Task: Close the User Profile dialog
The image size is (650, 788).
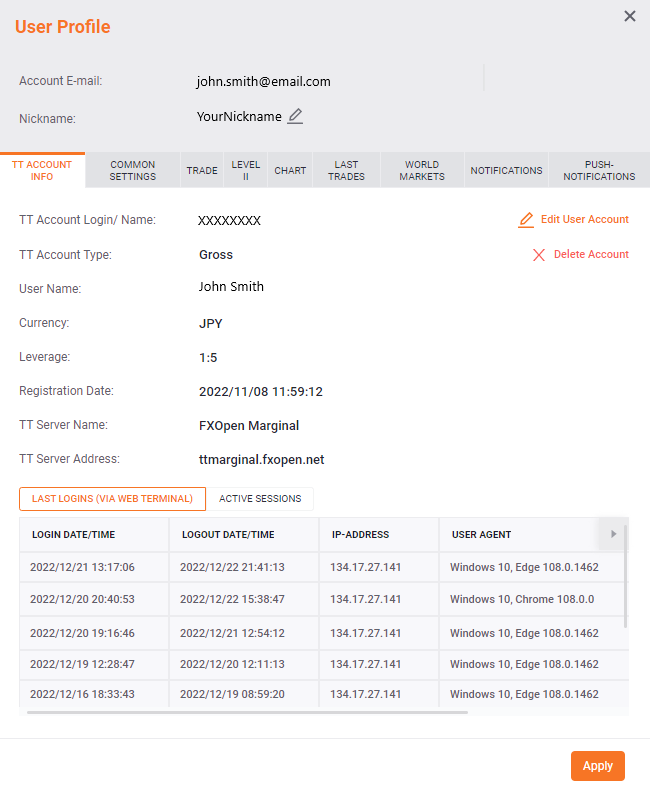Action: pos(629,16)
